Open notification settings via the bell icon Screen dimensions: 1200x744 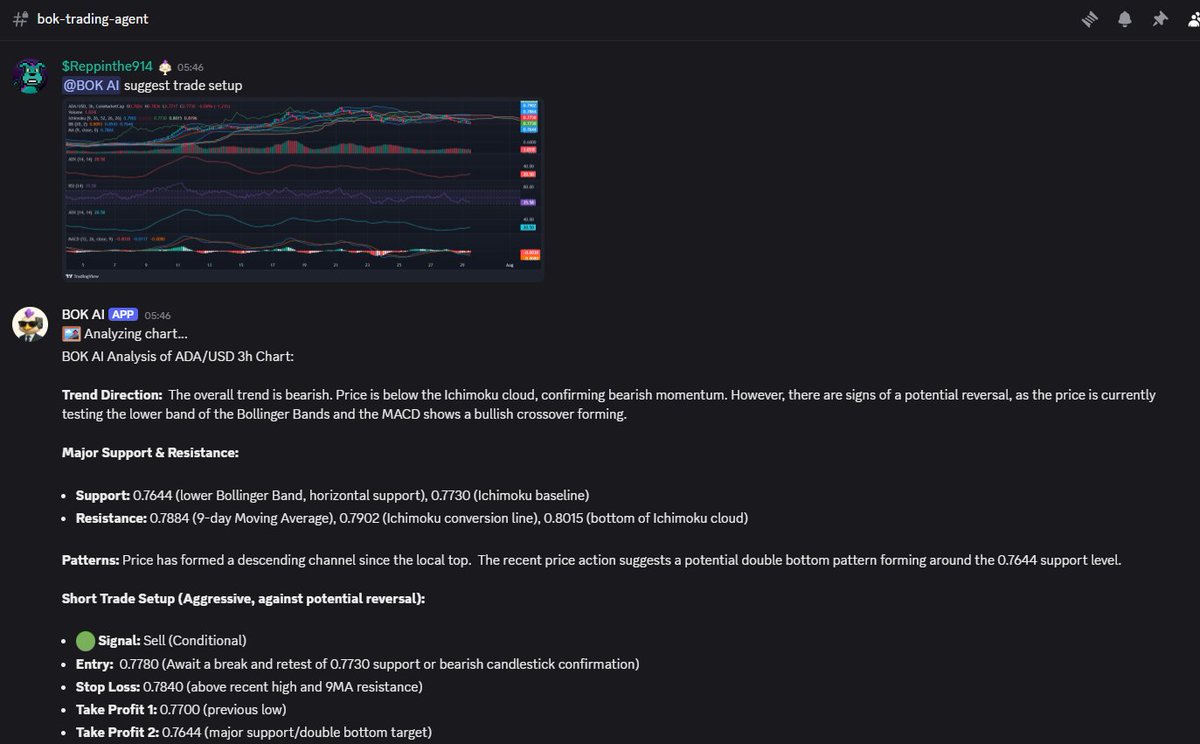[x=1127, y=19]
